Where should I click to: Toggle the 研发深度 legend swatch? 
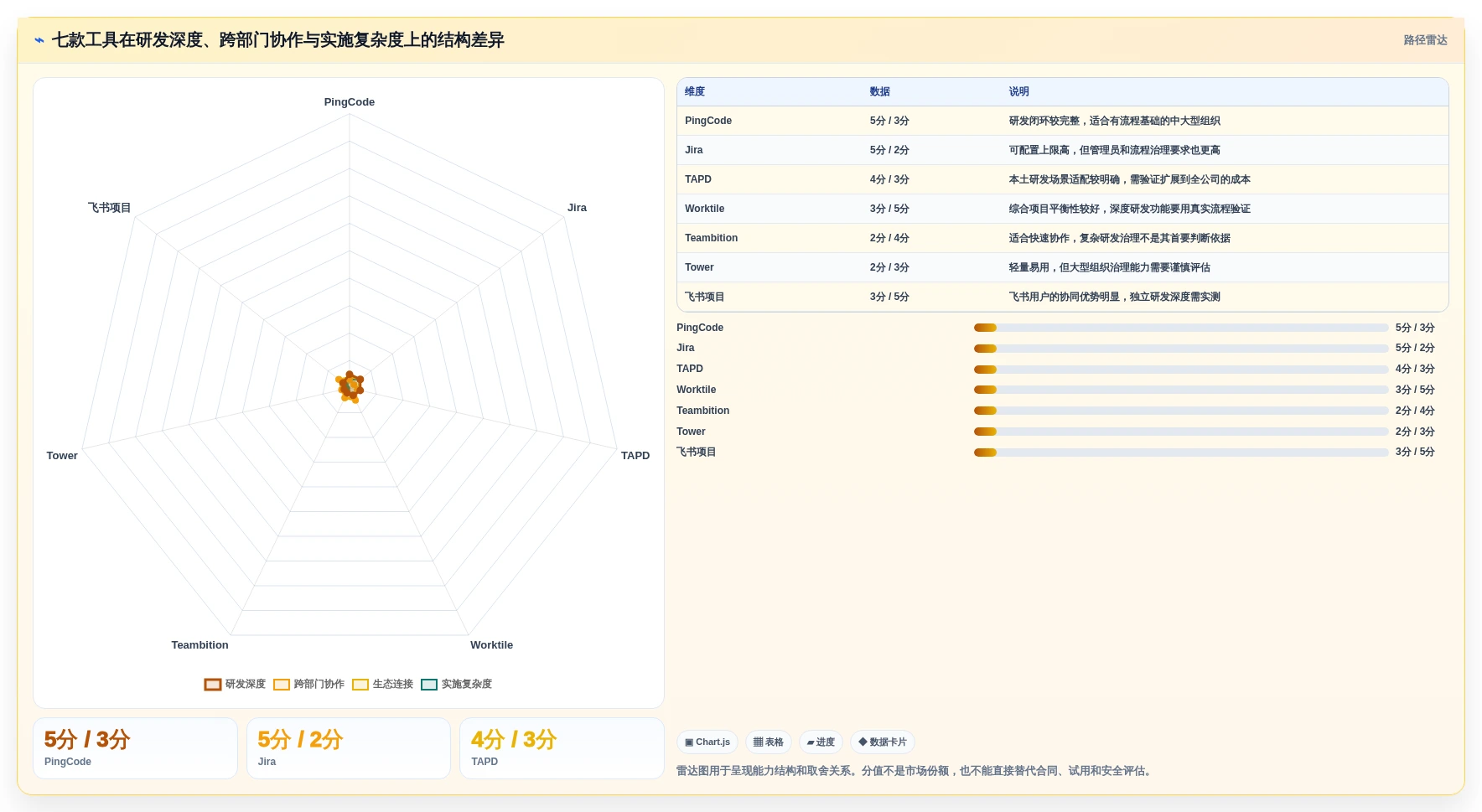[x=213, y=685]
